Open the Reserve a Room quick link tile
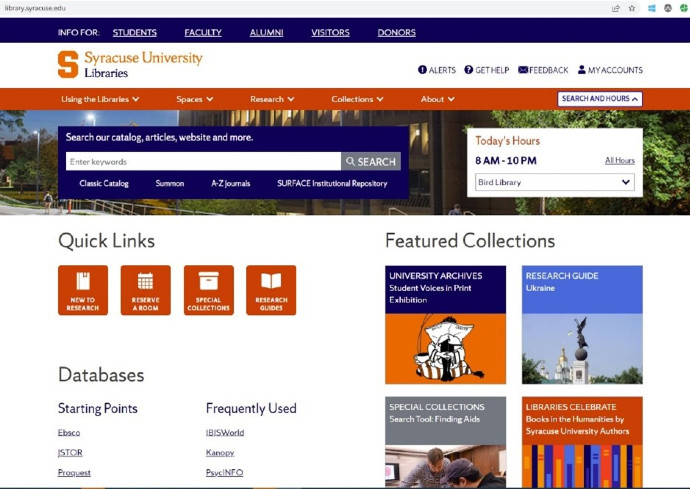The width and height of the screenshot is (690, 489). [146, 290]
